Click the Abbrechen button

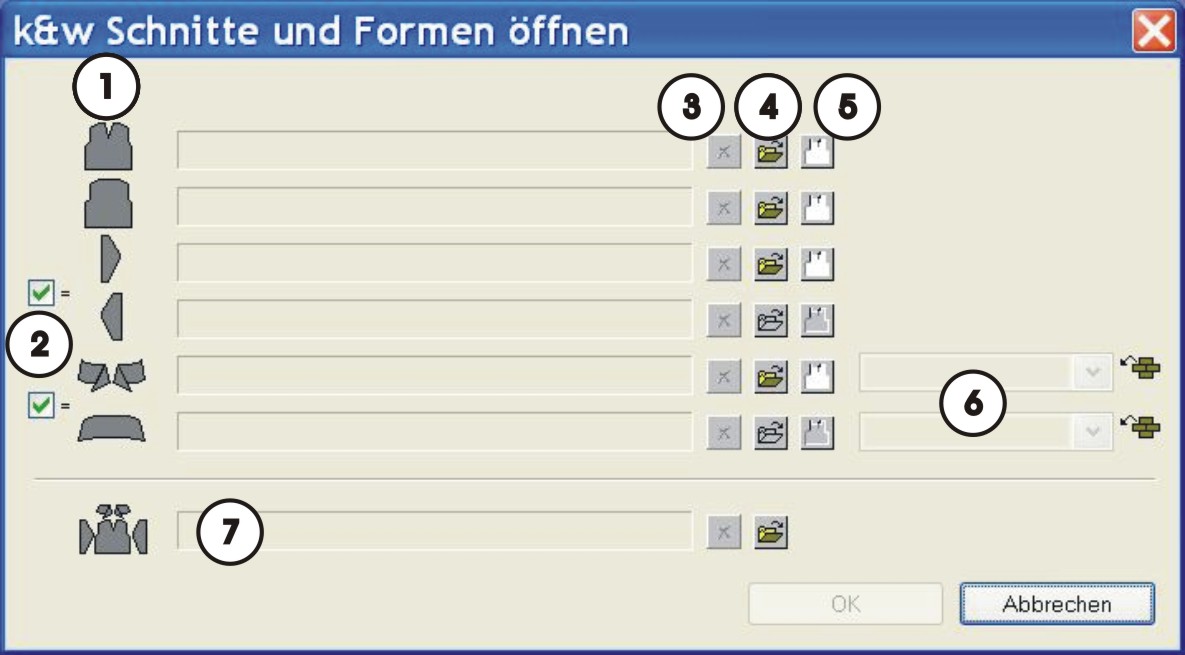point(1057,604)
